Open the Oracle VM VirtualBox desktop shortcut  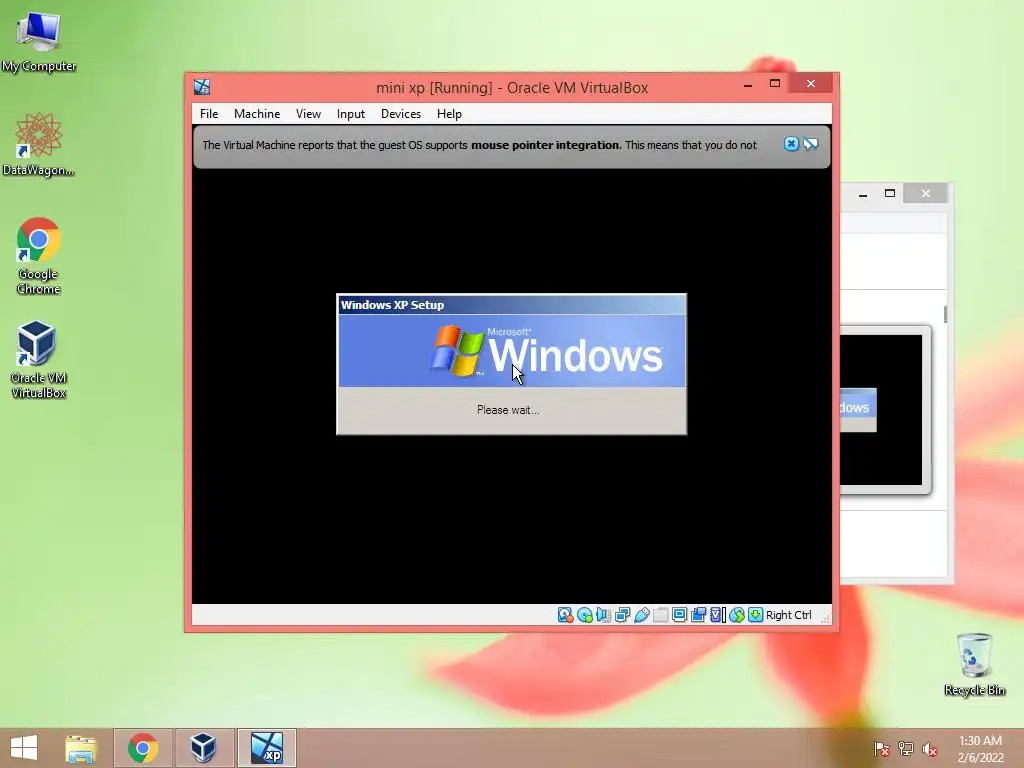[x=39, y=359]
